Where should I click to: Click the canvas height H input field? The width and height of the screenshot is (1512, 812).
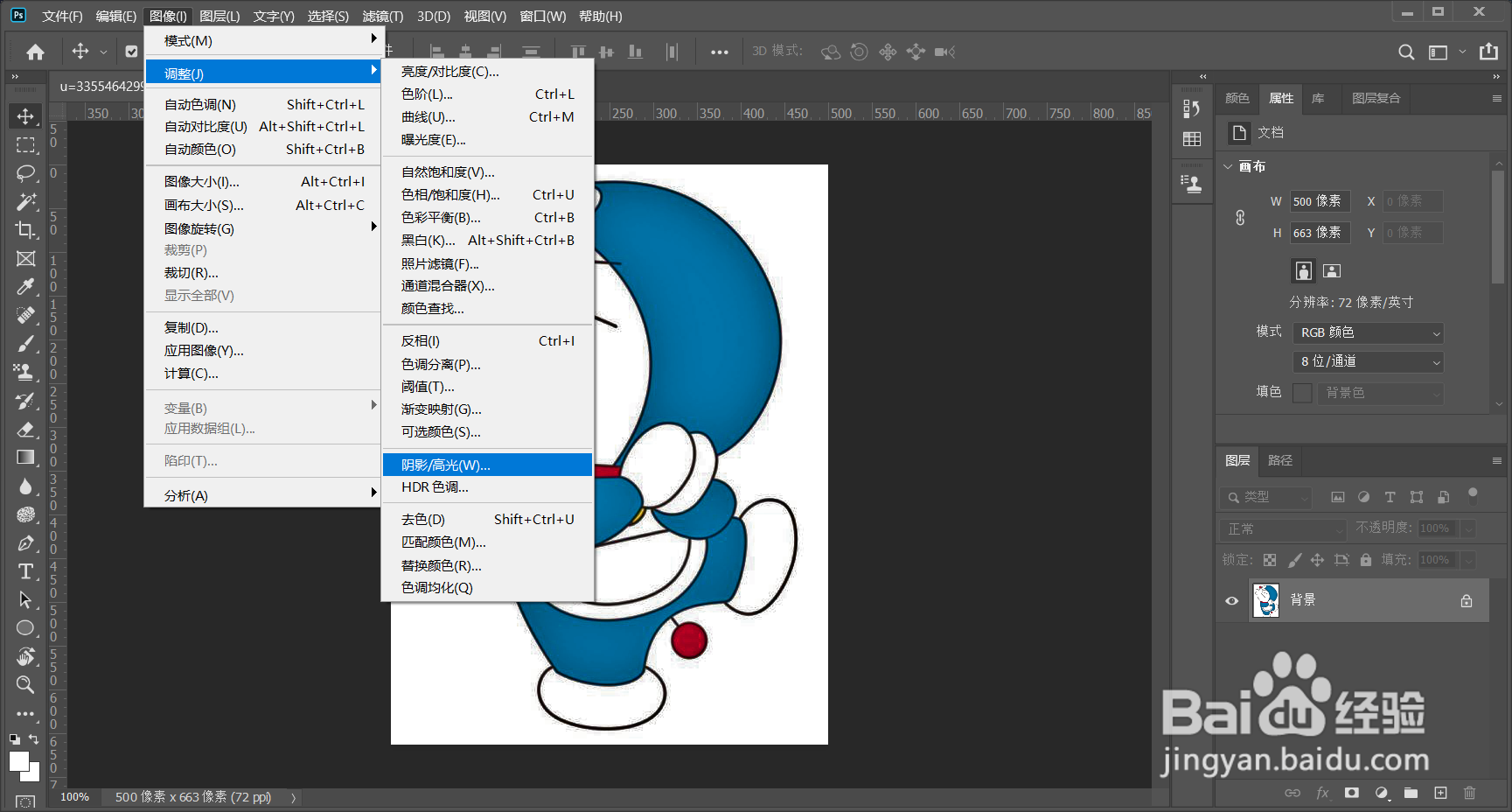pos(1320,233)
